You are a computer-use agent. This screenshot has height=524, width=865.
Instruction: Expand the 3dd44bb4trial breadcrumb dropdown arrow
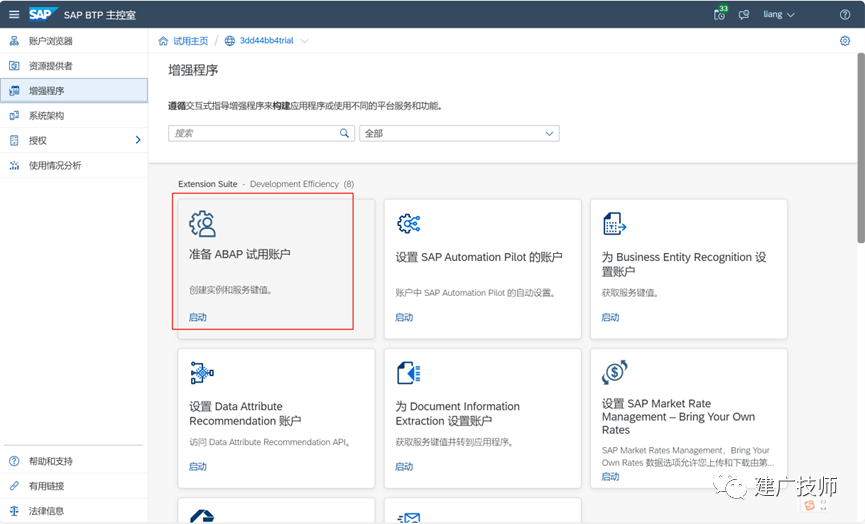point(305,41)
